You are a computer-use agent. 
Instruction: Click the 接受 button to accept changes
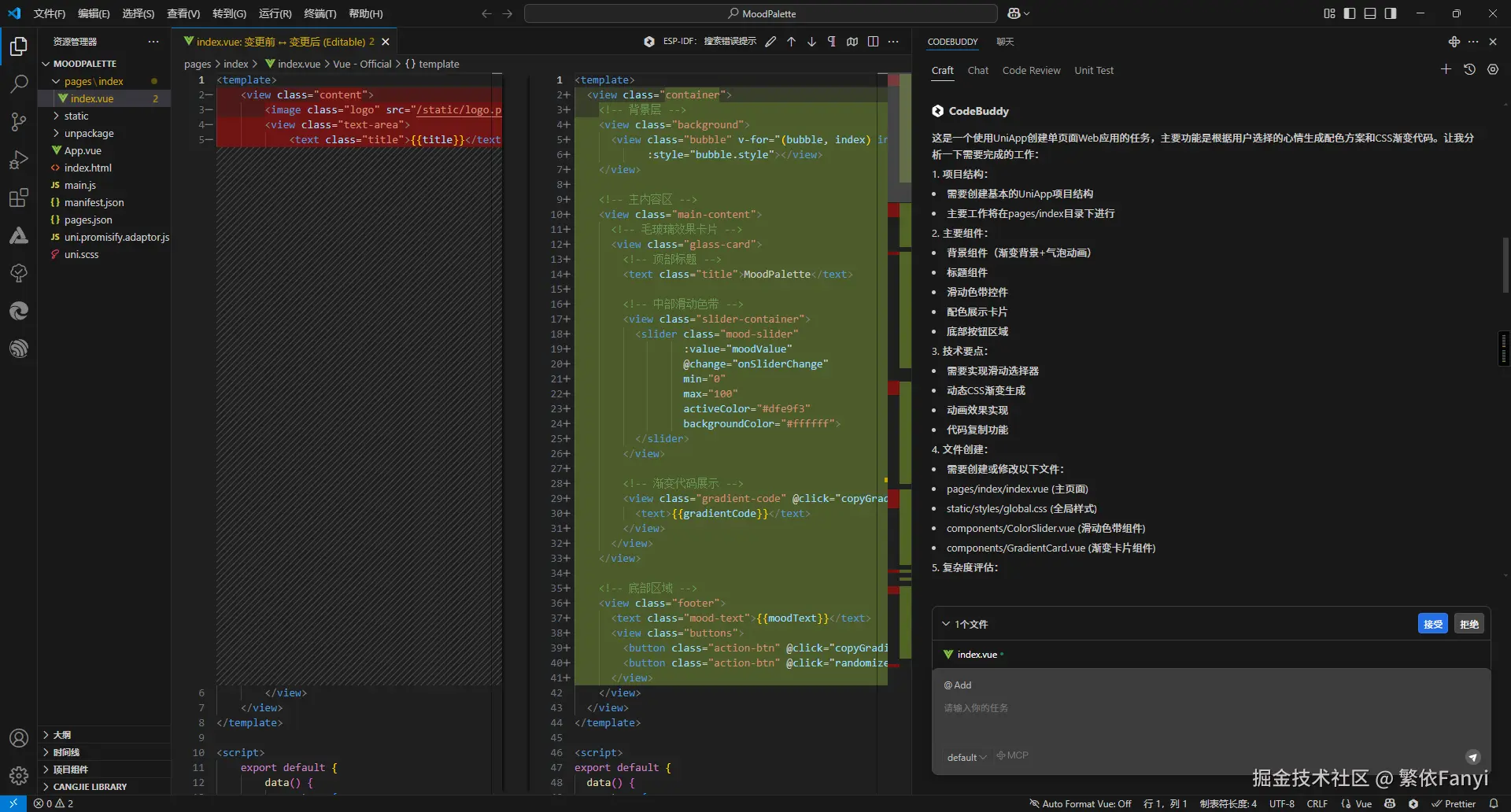tap(1432, 624)
